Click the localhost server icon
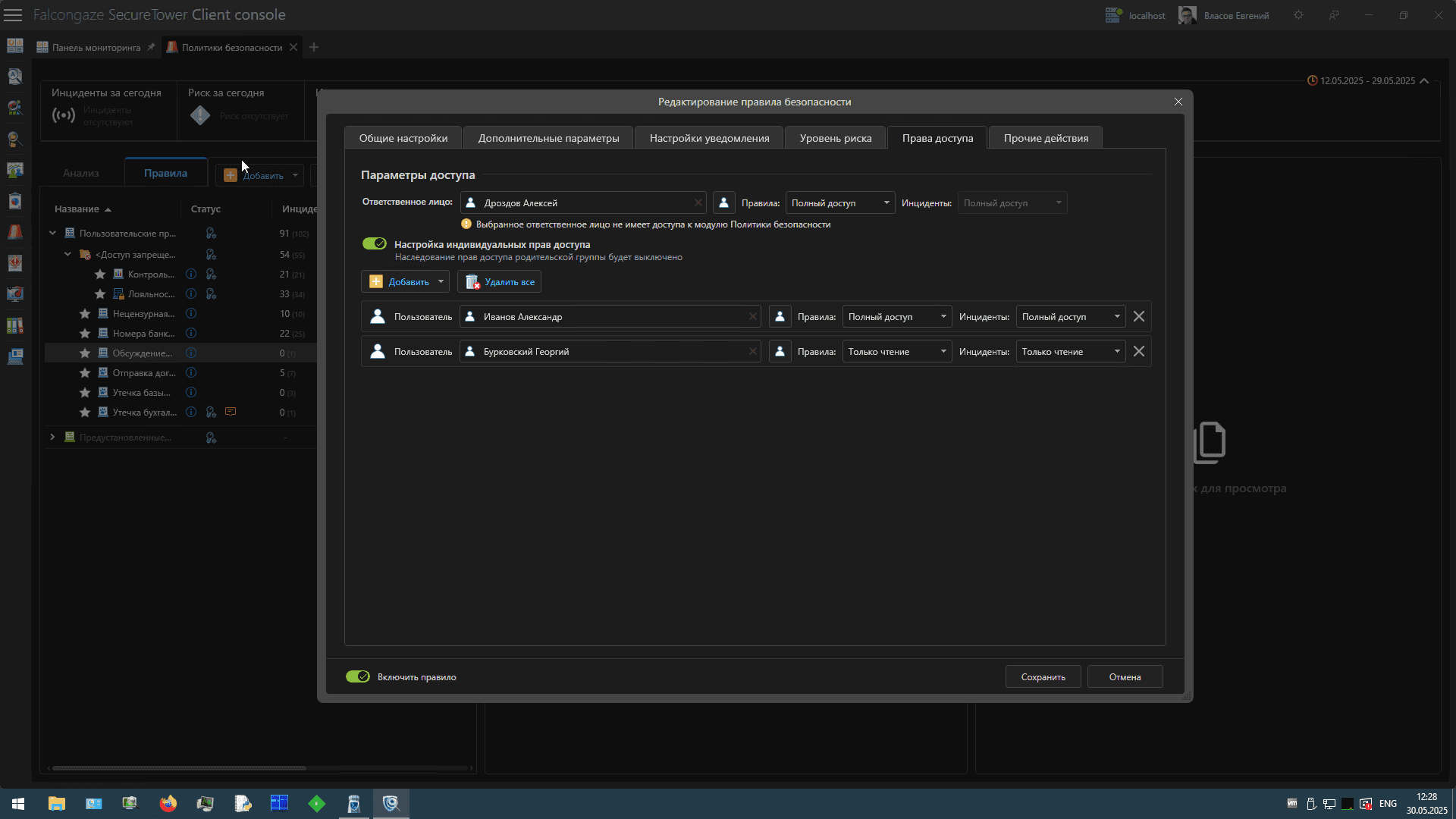The image size is (1456, 819). pos(1113,15)
